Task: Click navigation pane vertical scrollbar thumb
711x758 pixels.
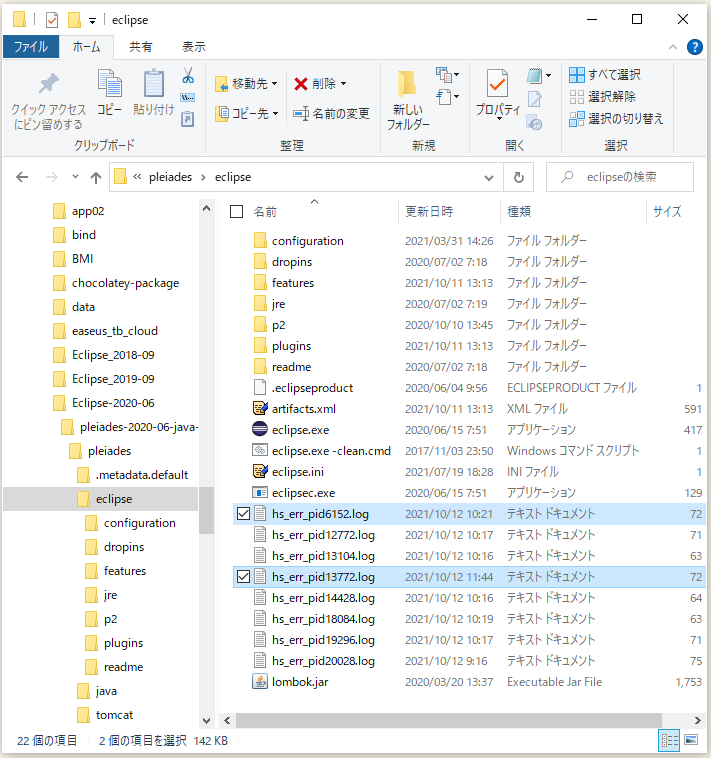Action: pyautogui.click(x=206, y=510)
